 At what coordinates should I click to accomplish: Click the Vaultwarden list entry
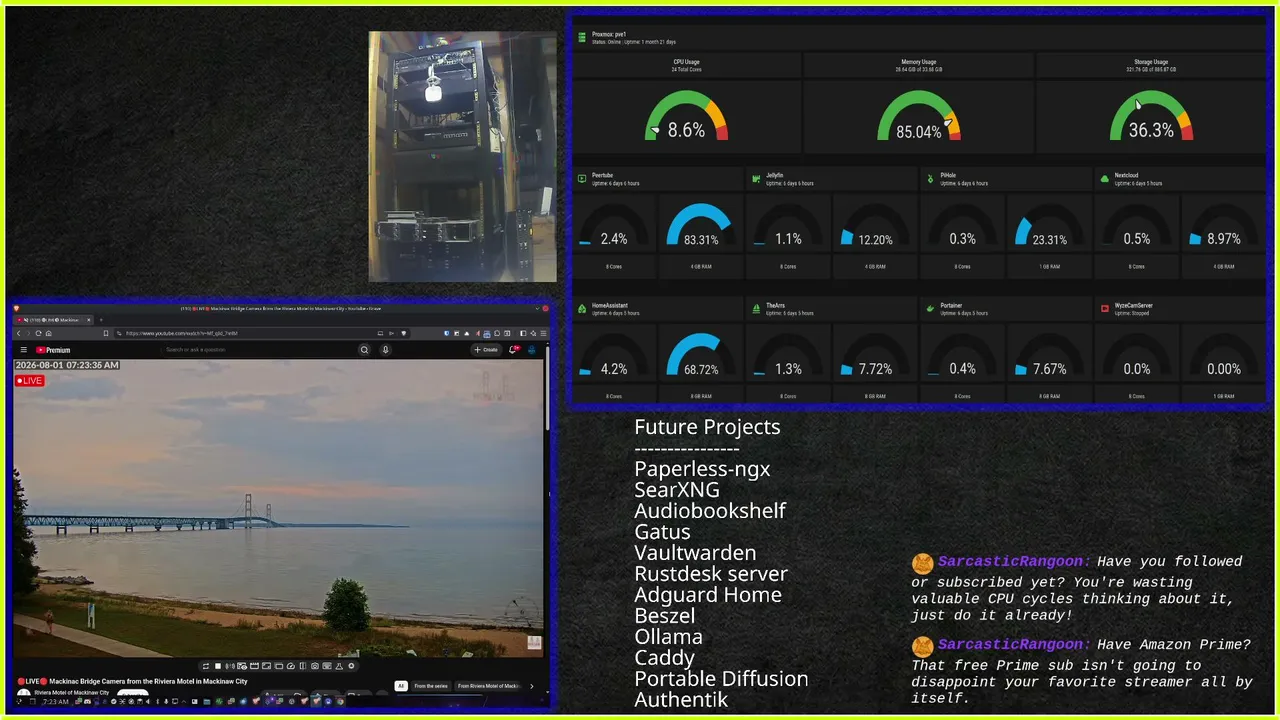tap(695, 553)
